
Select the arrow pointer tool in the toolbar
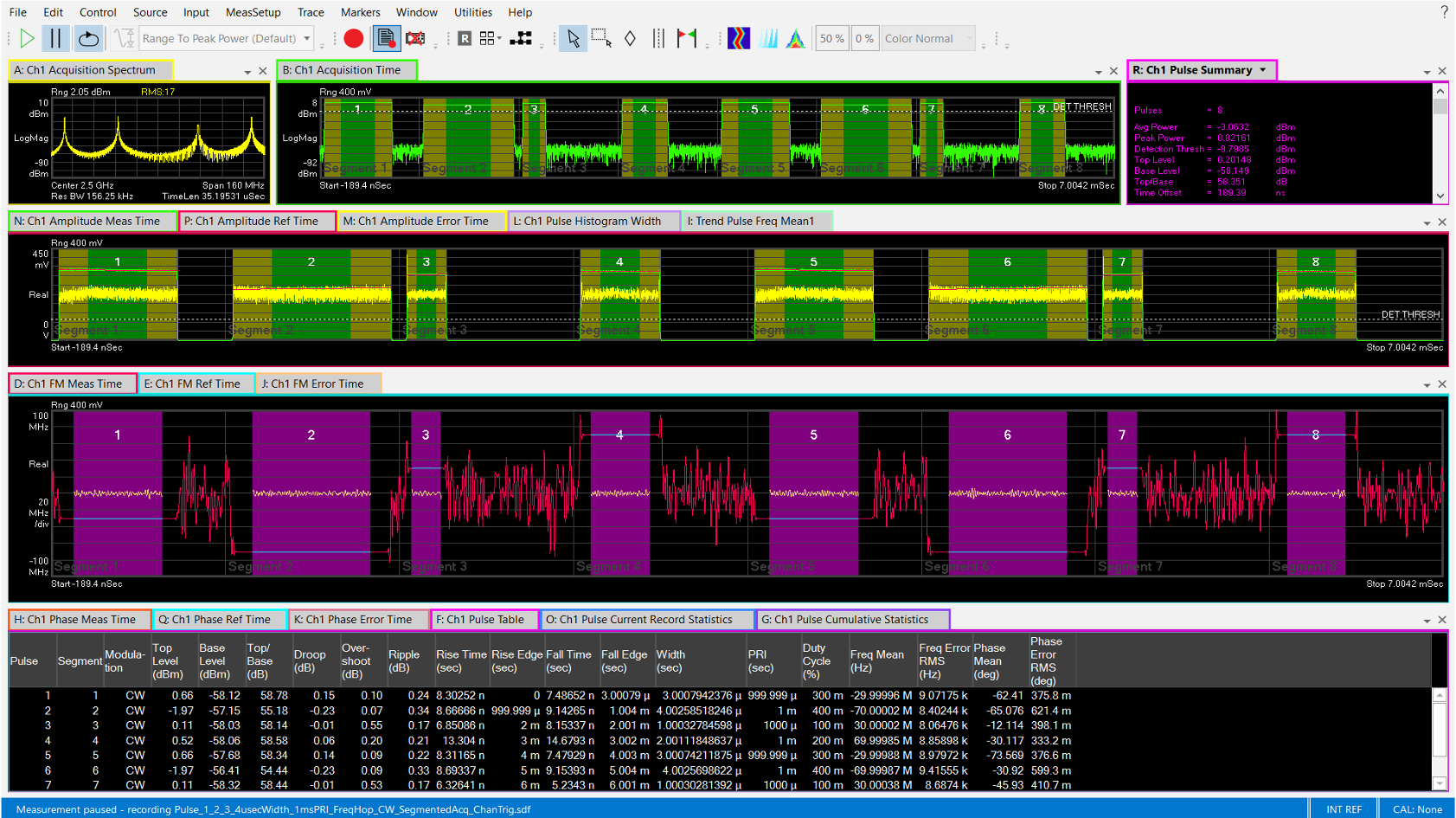(573, 38)
